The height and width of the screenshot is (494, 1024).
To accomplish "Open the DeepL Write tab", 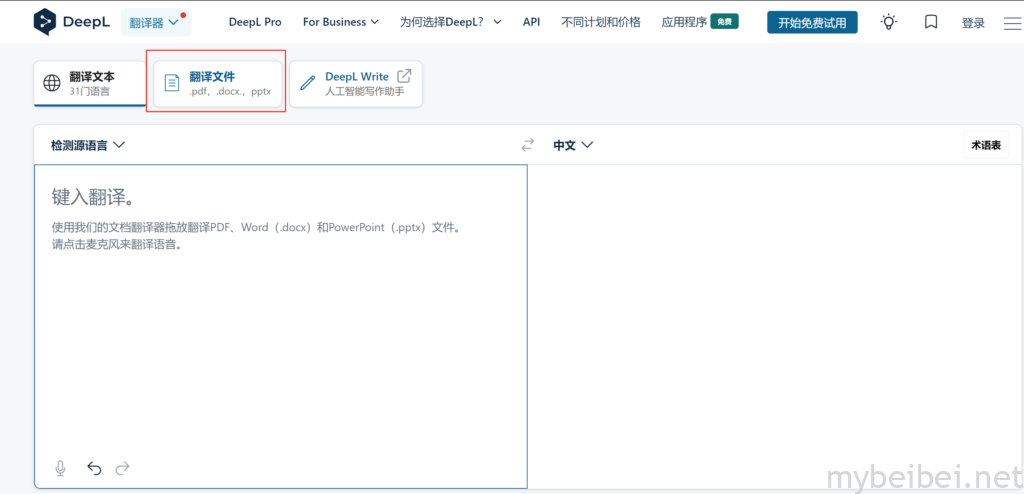I will click(x=355, y=83).
